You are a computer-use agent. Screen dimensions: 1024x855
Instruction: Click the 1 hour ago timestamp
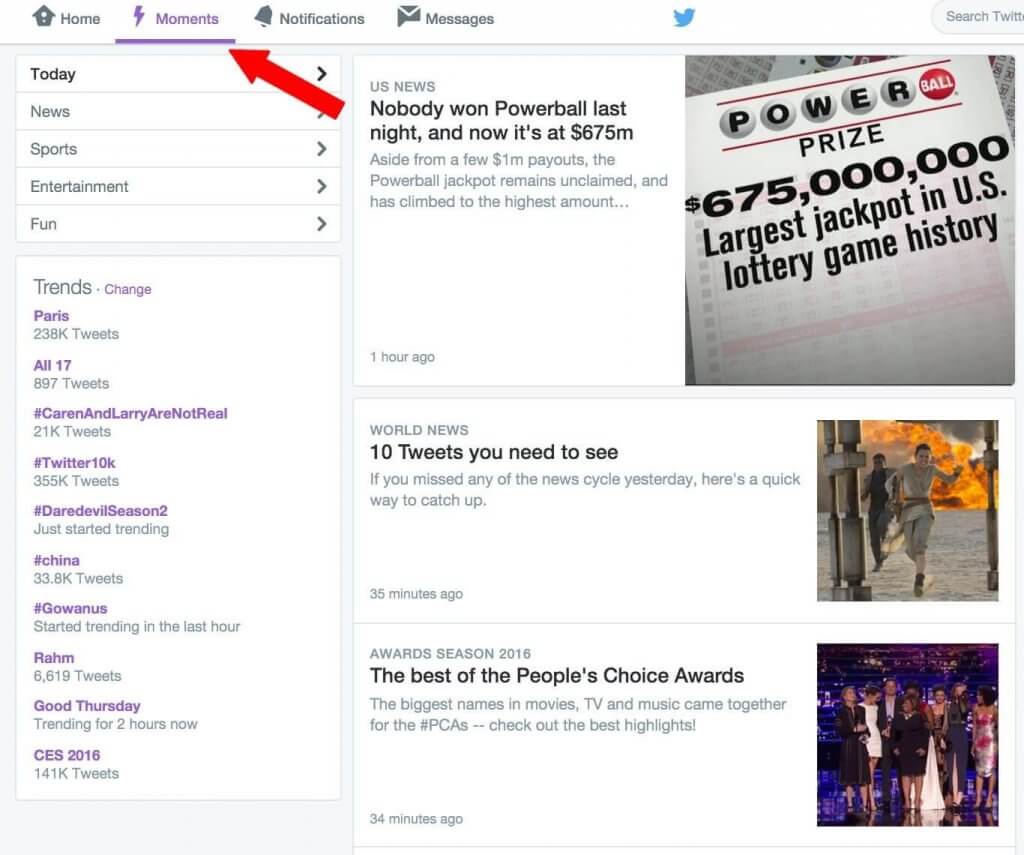coord(402,357)
